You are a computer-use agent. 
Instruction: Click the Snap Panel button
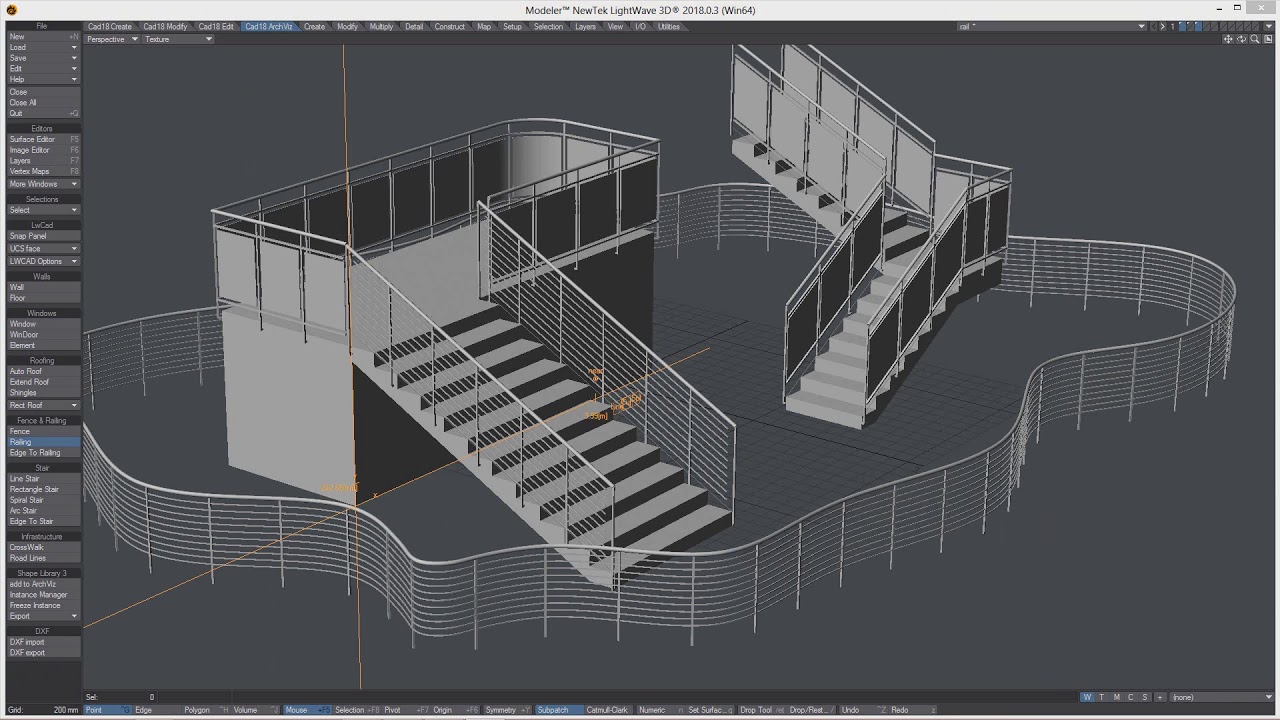point(43,236)
